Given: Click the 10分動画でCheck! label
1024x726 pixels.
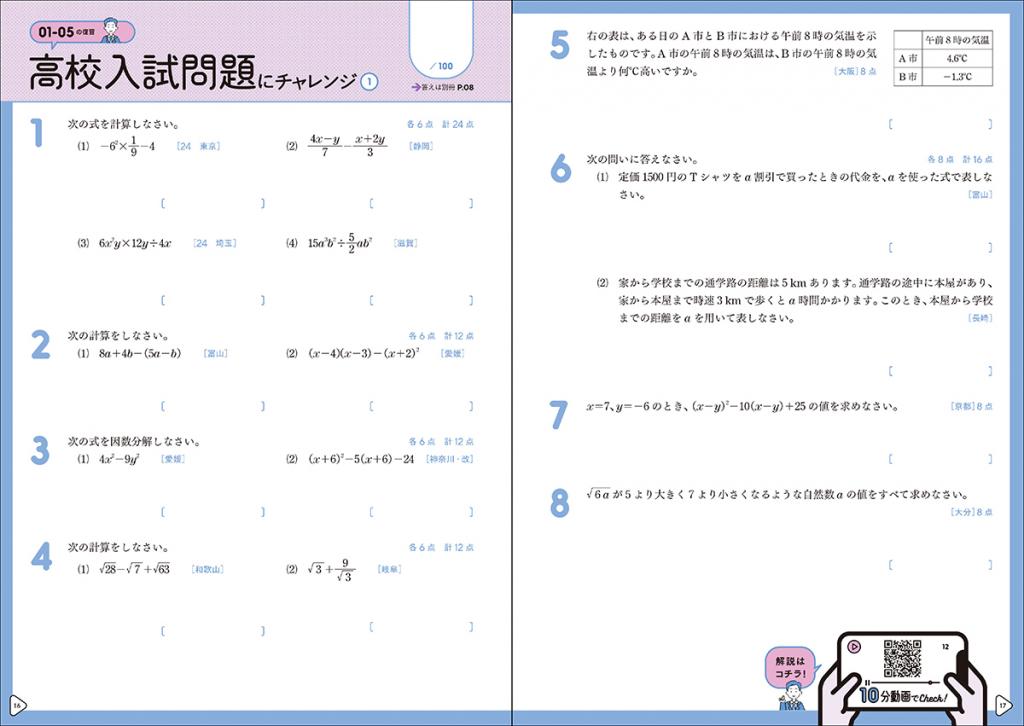Looking at the screenshot, I should (x=902, y=696).
